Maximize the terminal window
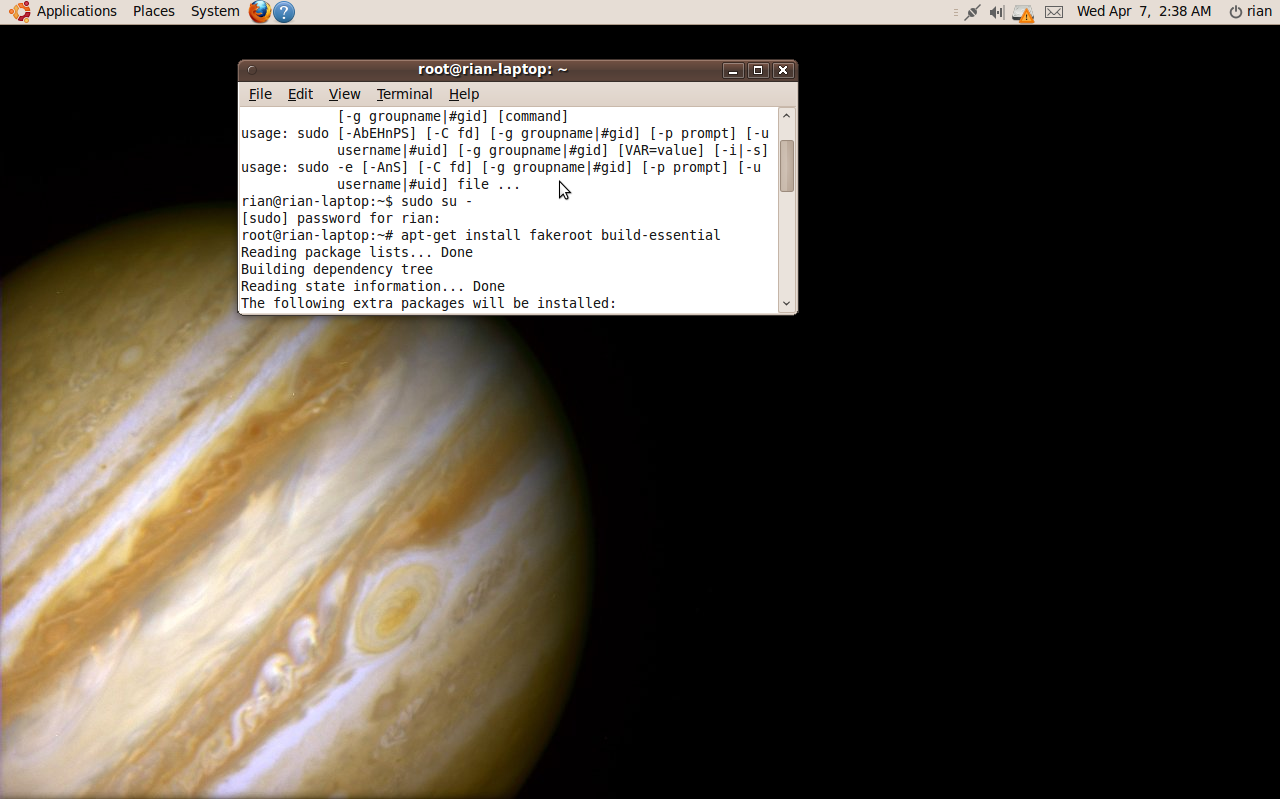Image resolution: width=1280 pixels, height=800 pixels. coord(758,70)
